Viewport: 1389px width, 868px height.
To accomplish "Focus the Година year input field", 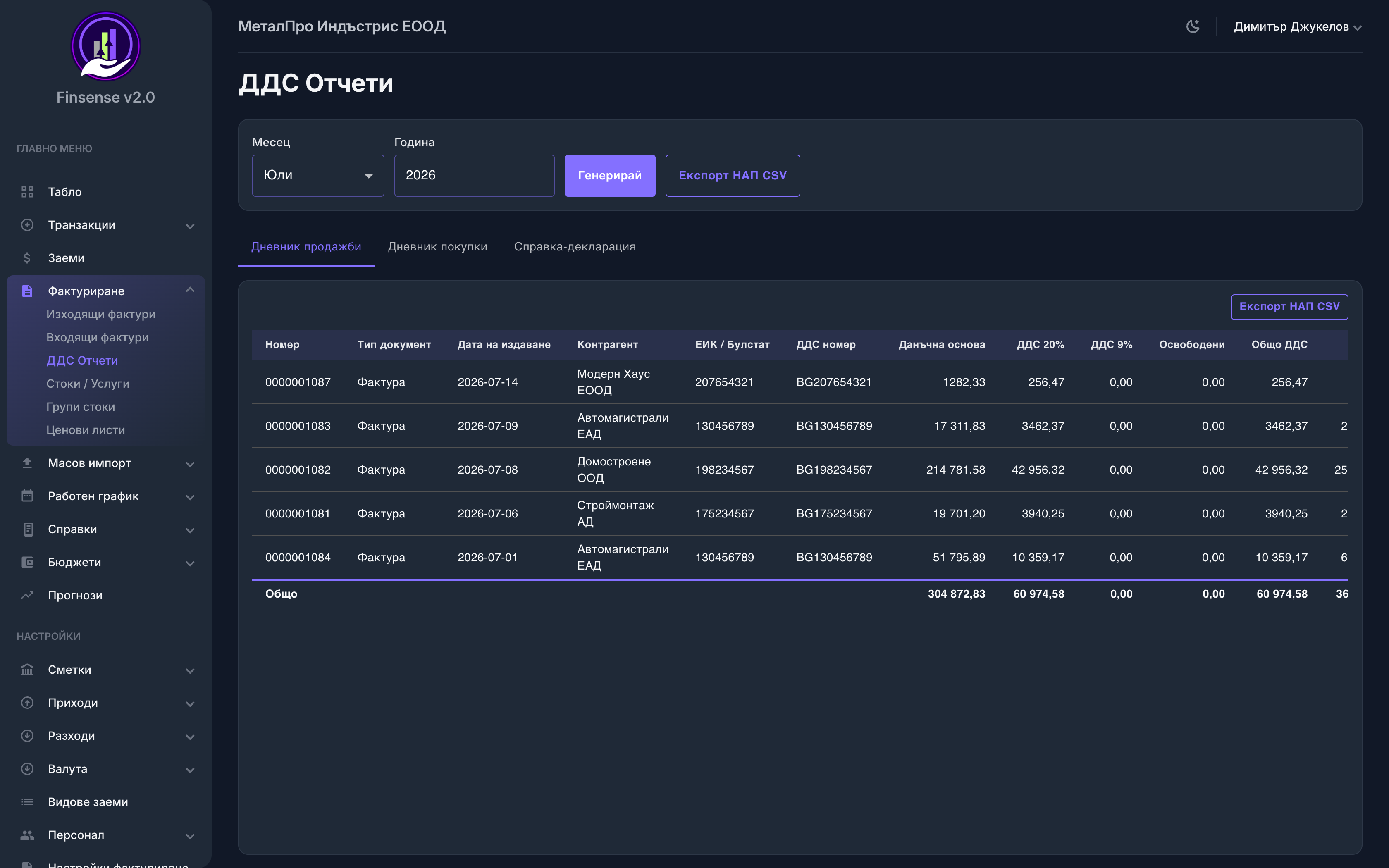I will tap(474, 175).
